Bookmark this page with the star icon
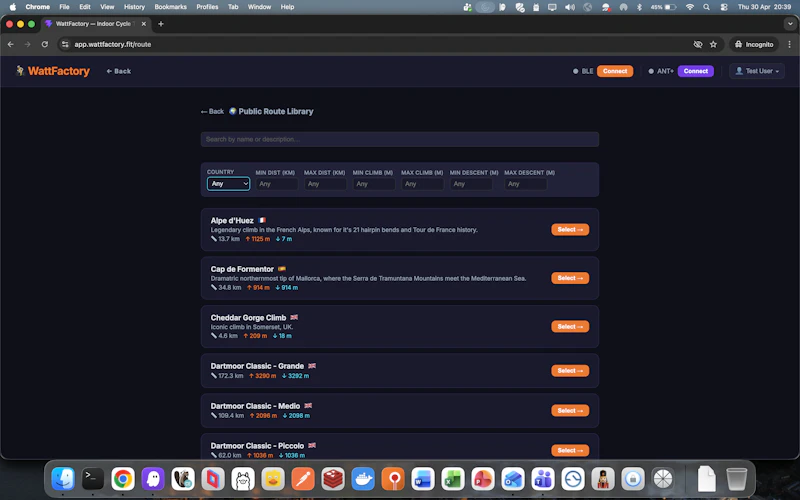 point(713,44)
